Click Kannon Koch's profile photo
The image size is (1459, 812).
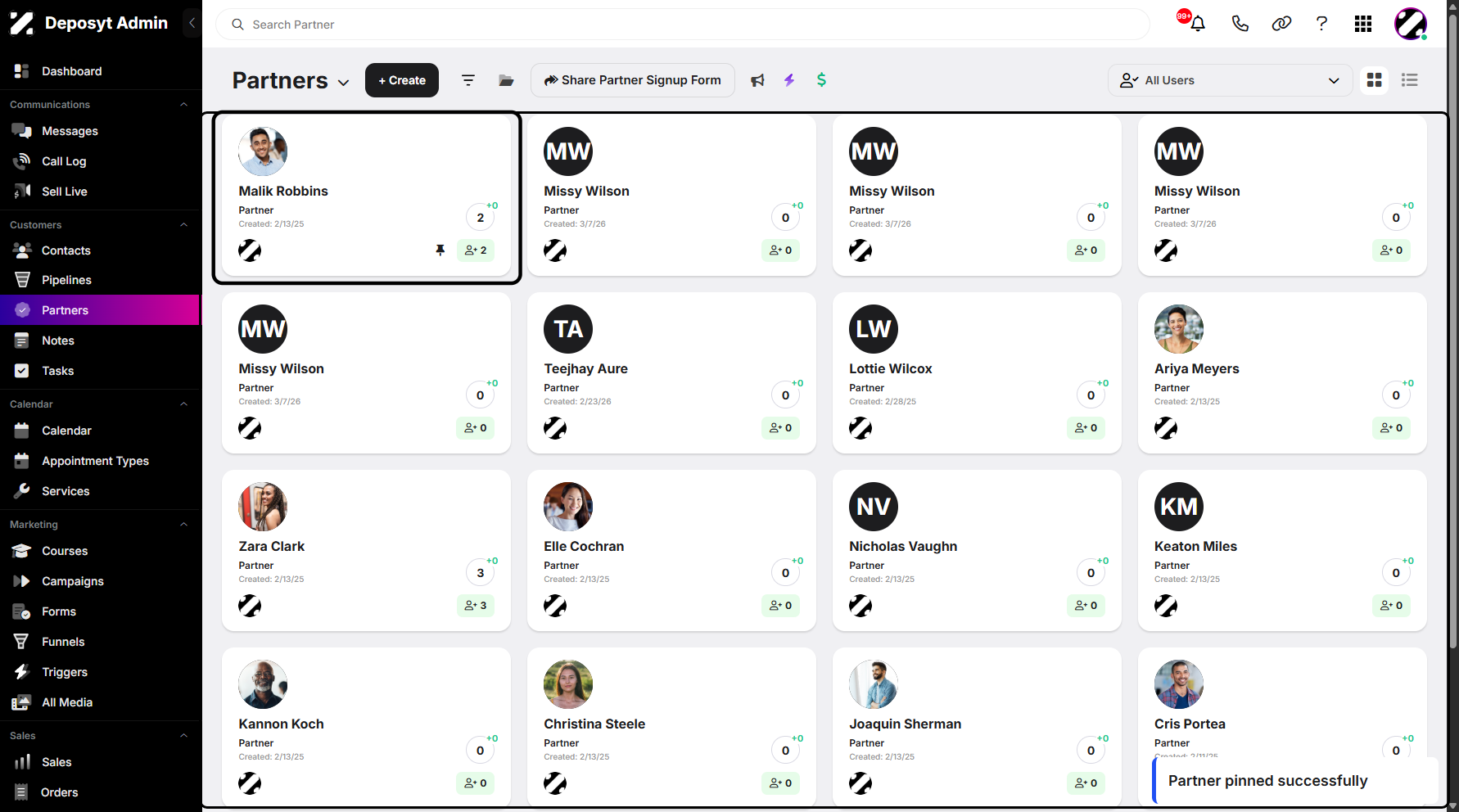tap(263, 684)
